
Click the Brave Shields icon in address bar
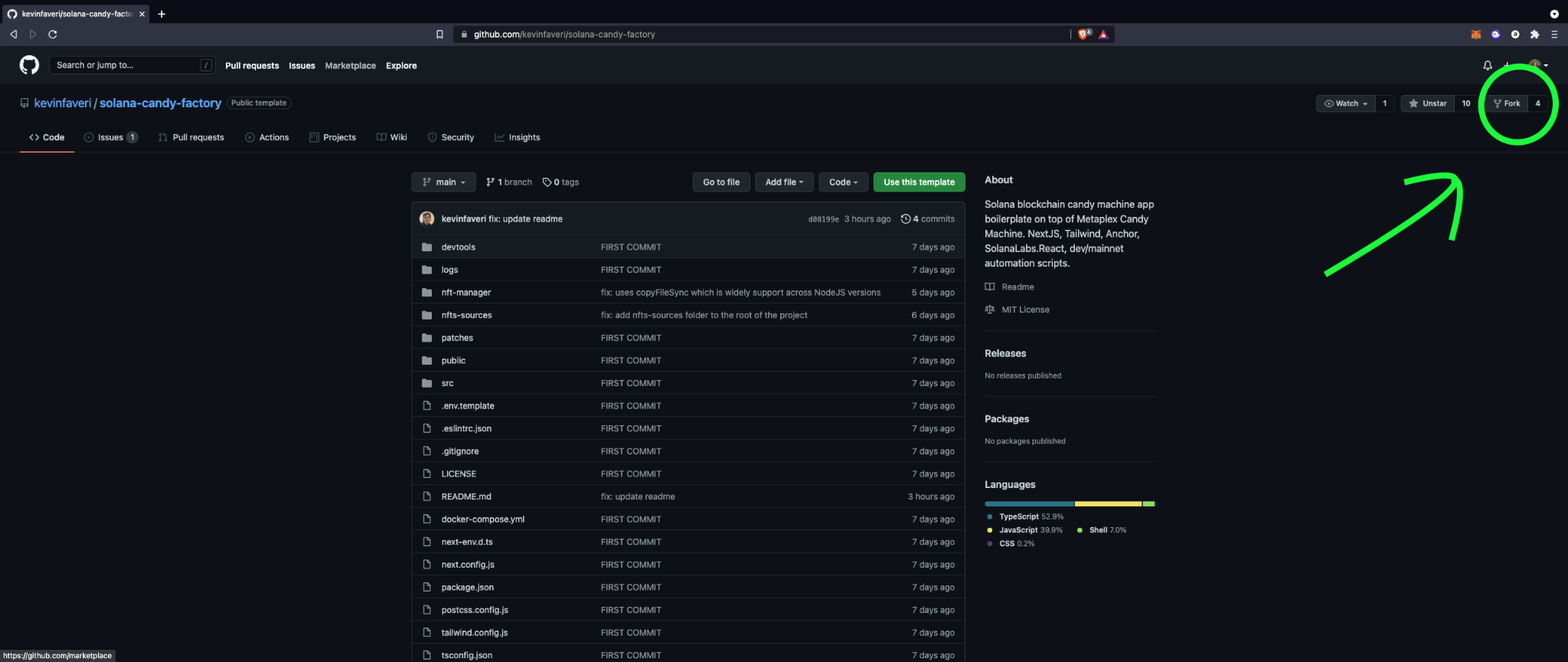[x=1084, y=34]
